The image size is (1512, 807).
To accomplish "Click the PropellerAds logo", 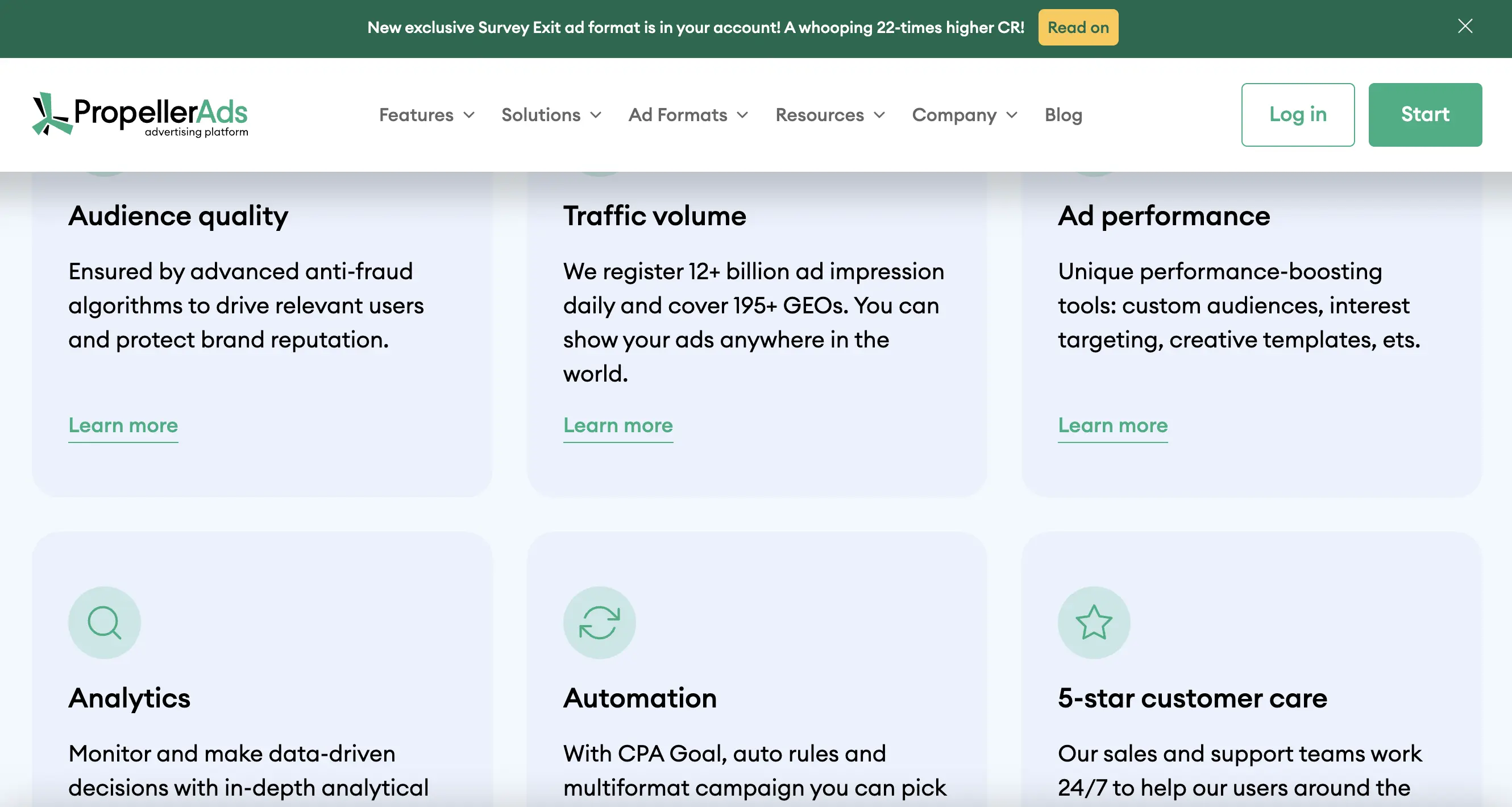I will point(140,114).
